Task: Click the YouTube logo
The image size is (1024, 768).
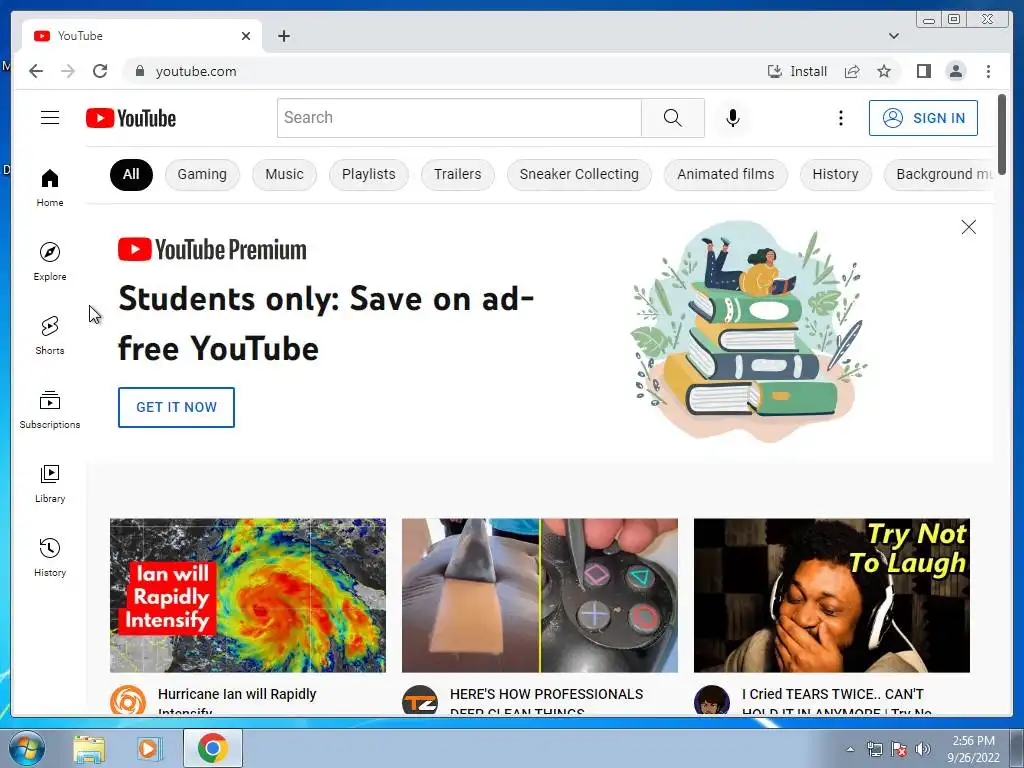Action: click(131, 118)
